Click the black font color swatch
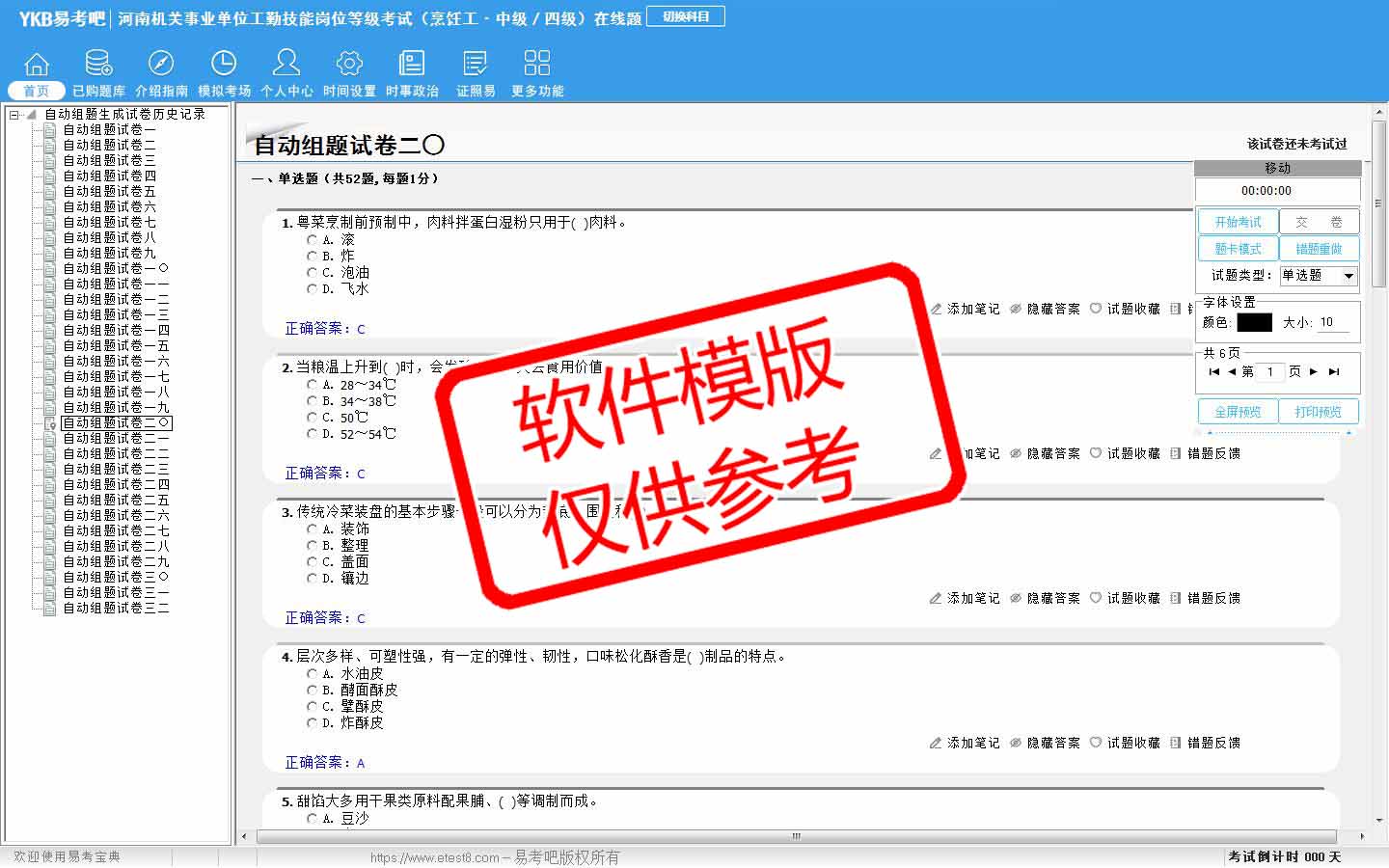Viewport: 1389px width, 868px height. pyautogui.click(x=1254, y=322)
